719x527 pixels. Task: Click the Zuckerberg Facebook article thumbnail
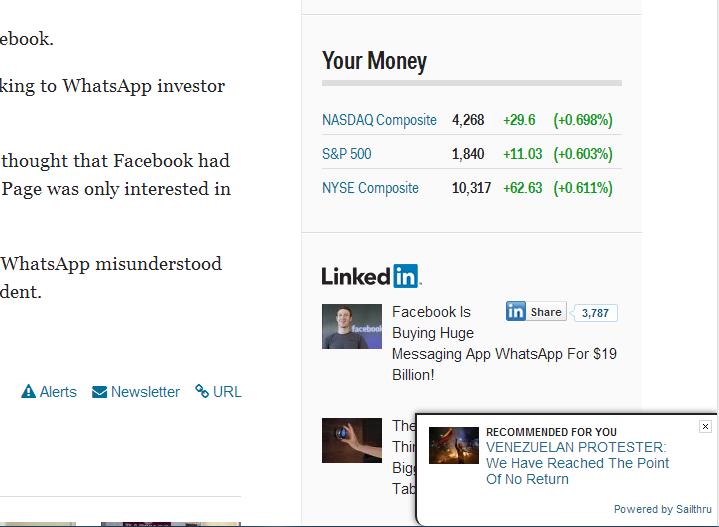tap(352, 327)
